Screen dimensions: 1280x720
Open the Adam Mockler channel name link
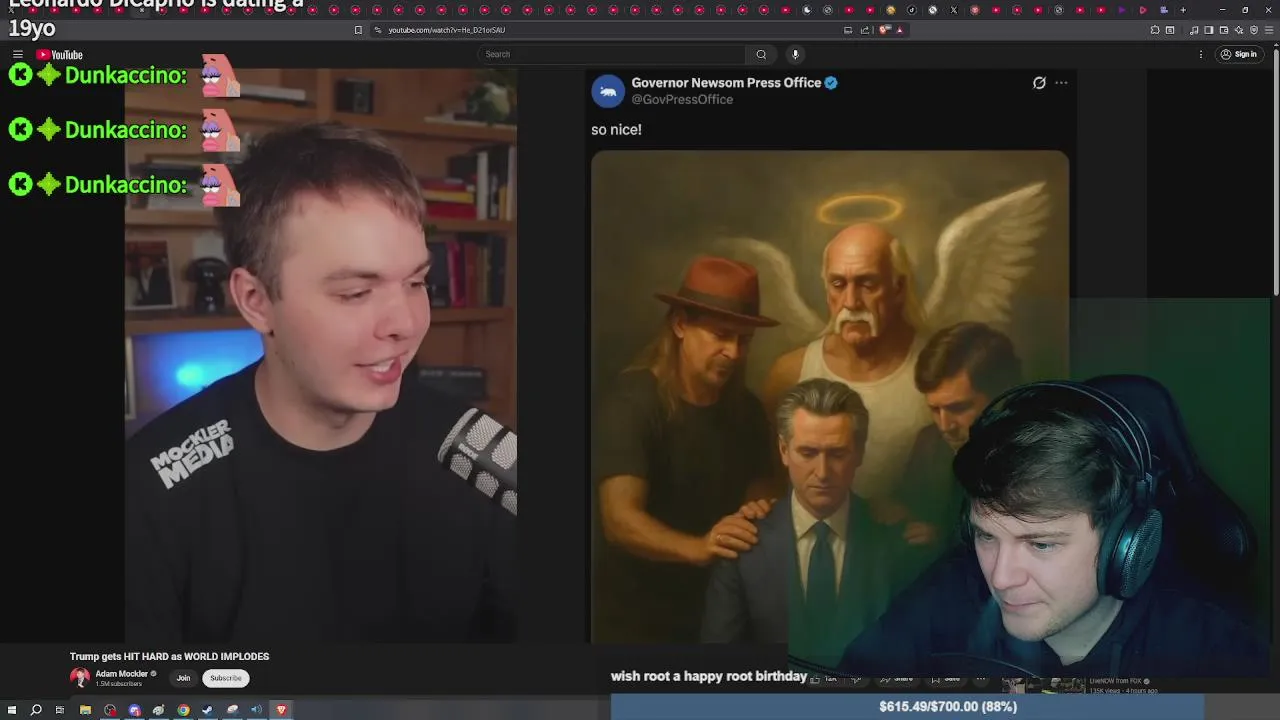121,674
